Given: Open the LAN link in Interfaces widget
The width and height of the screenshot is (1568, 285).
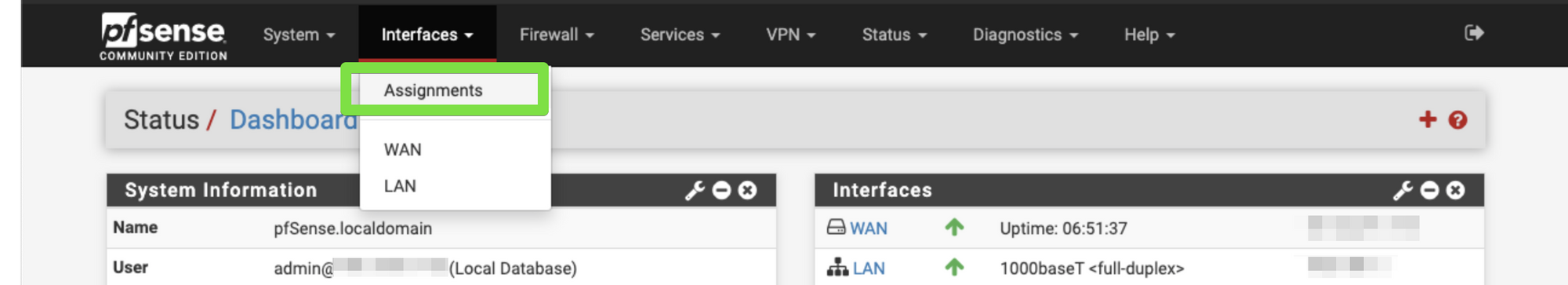Looking at the screenshot, I should (x=869, y=269).
